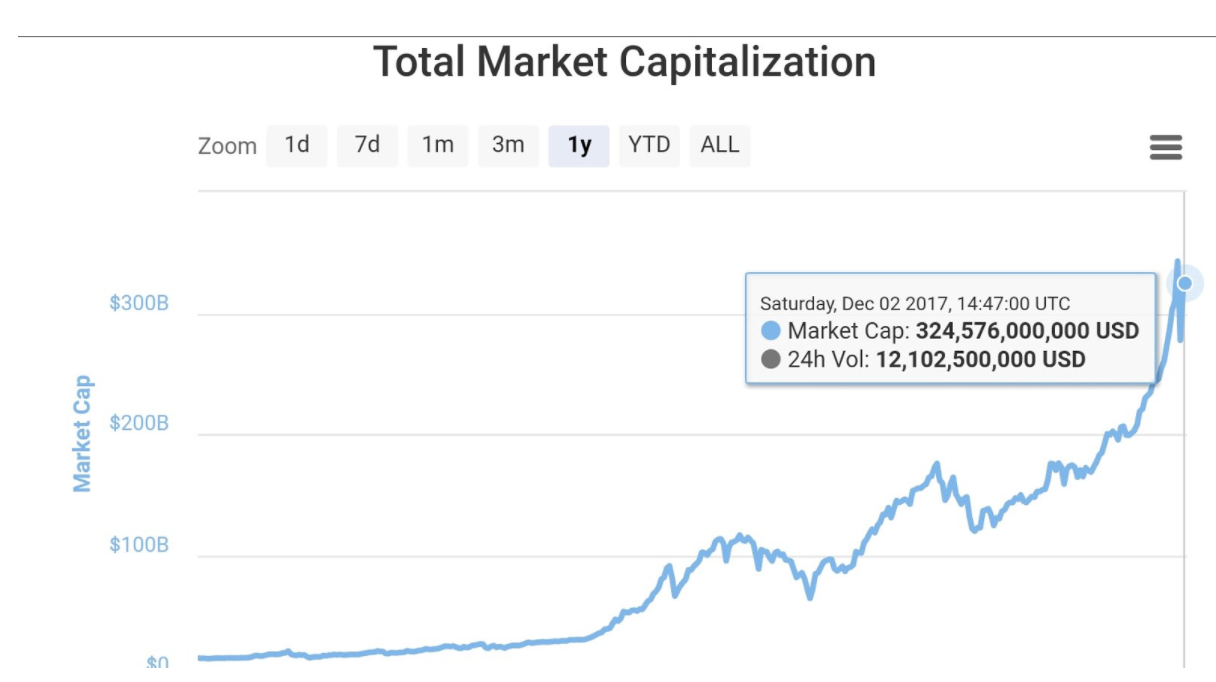Click the Total Market Capitalization heading

[x=625, y=62]
